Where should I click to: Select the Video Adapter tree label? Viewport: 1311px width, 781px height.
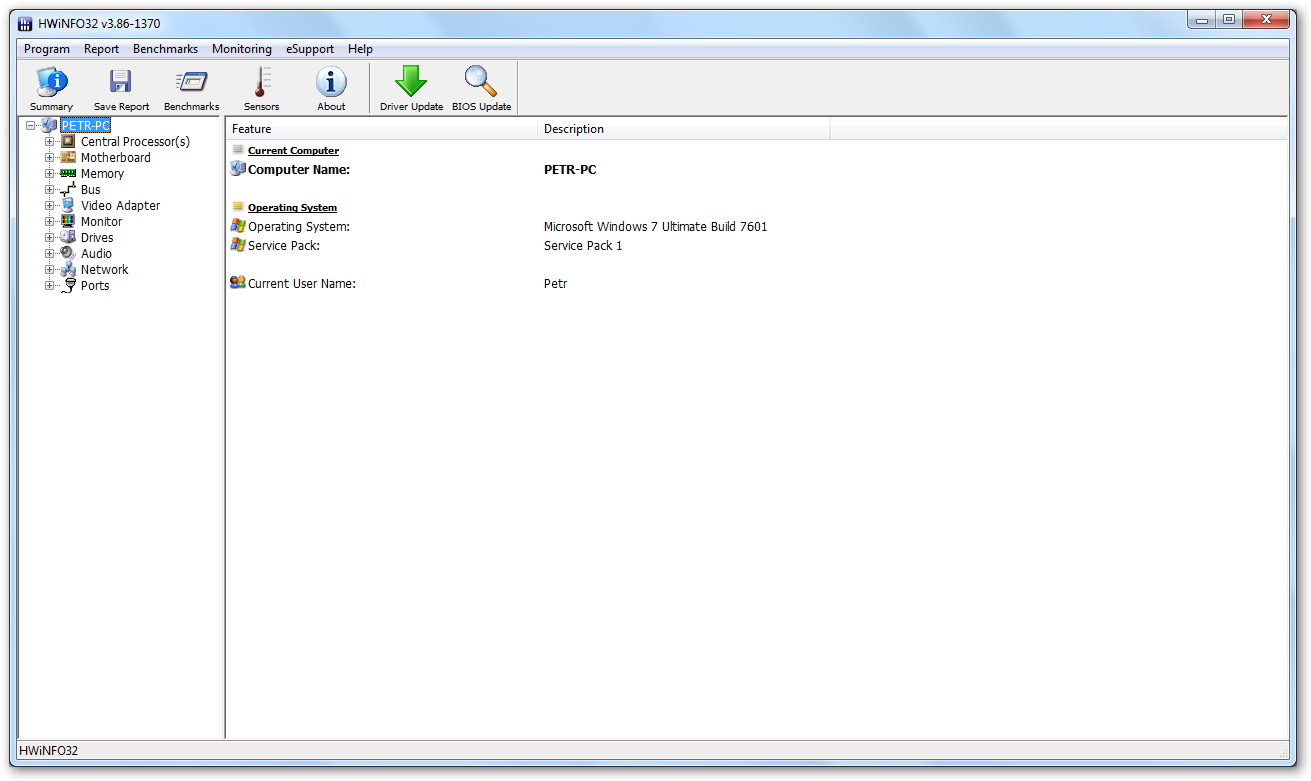click(x=120, y=206)
